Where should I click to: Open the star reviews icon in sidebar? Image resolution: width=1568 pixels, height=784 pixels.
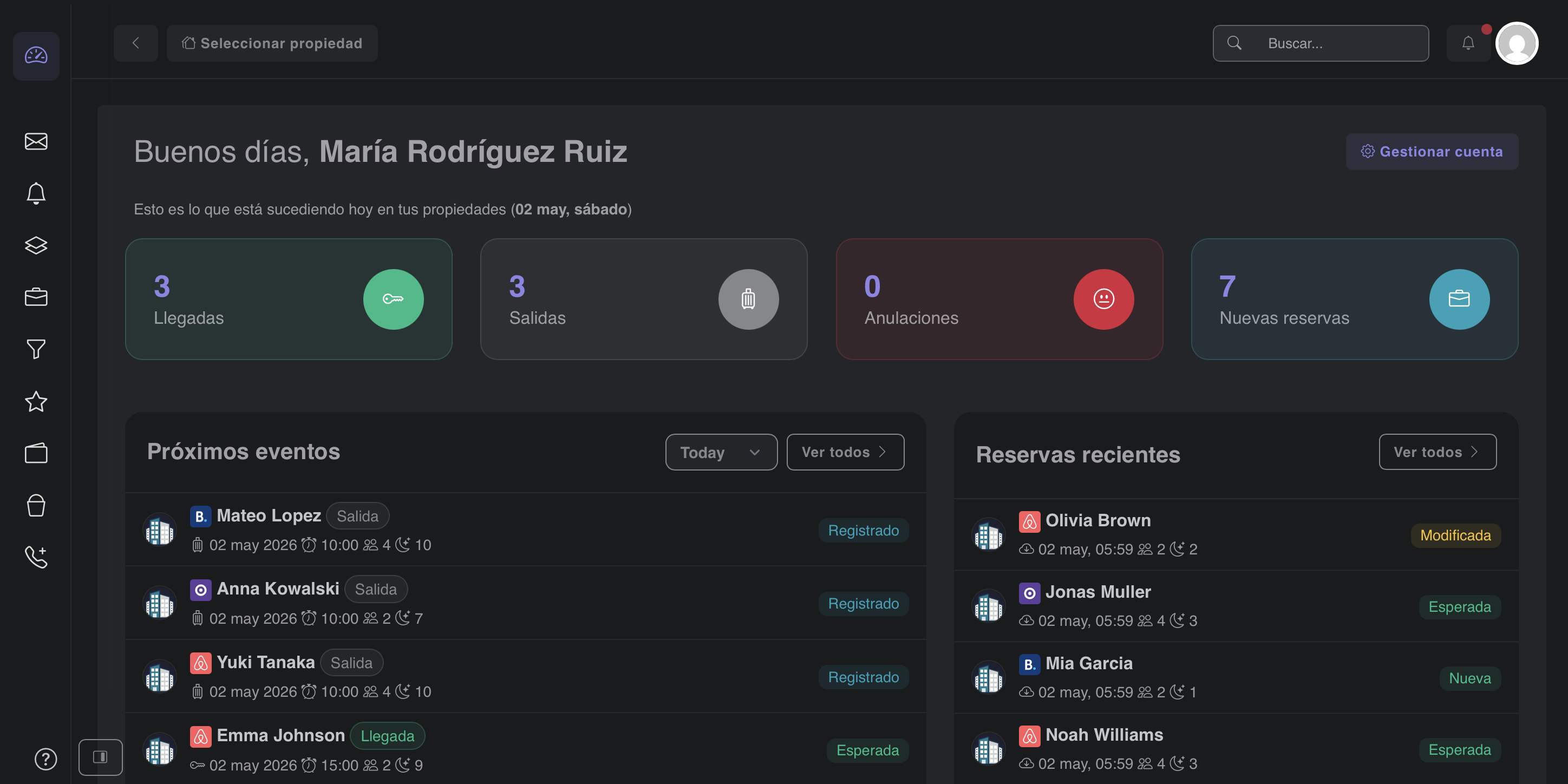pos(36,401)
